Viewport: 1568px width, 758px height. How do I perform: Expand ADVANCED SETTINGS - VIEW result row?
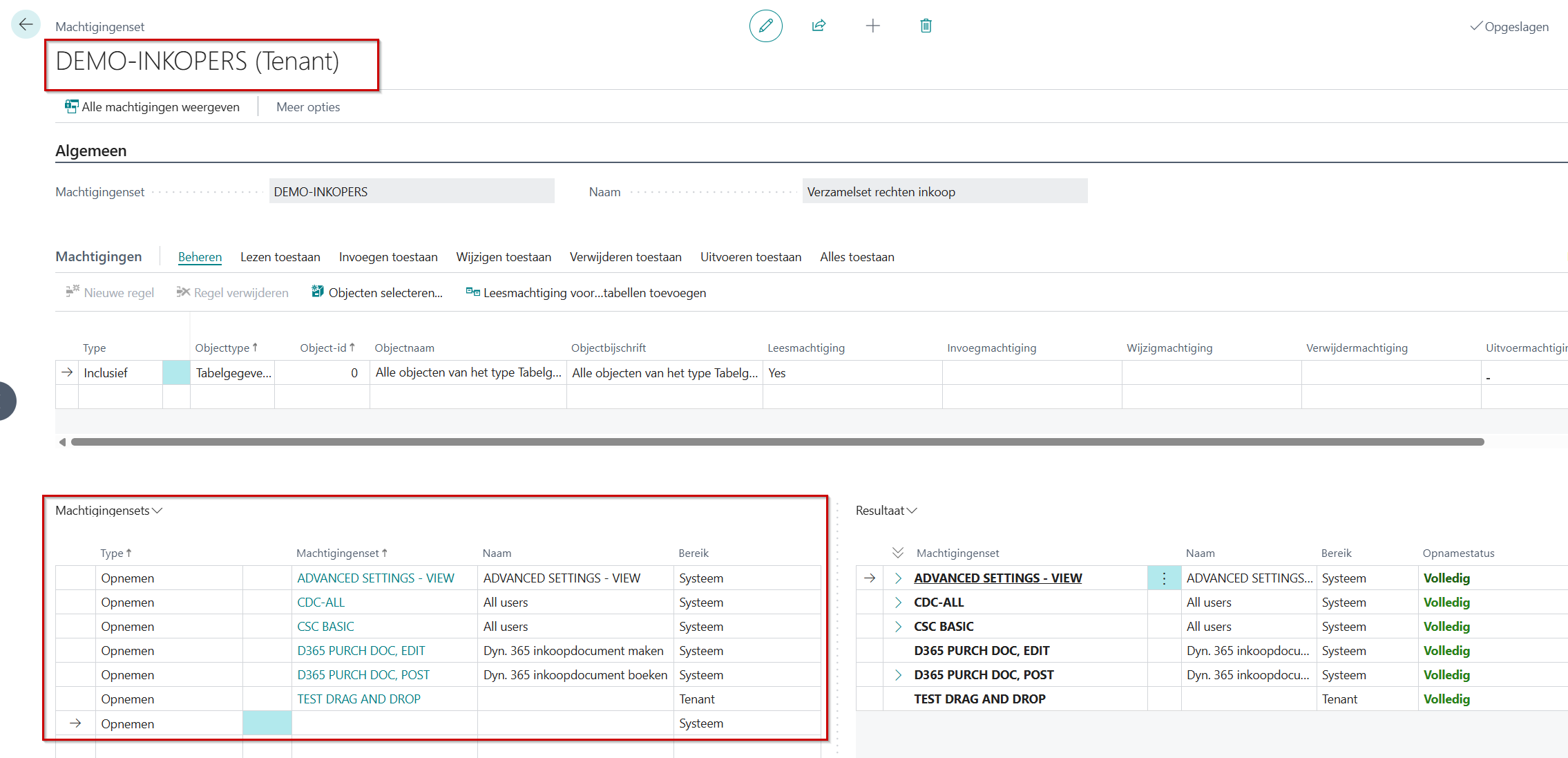tap(898, 578)
